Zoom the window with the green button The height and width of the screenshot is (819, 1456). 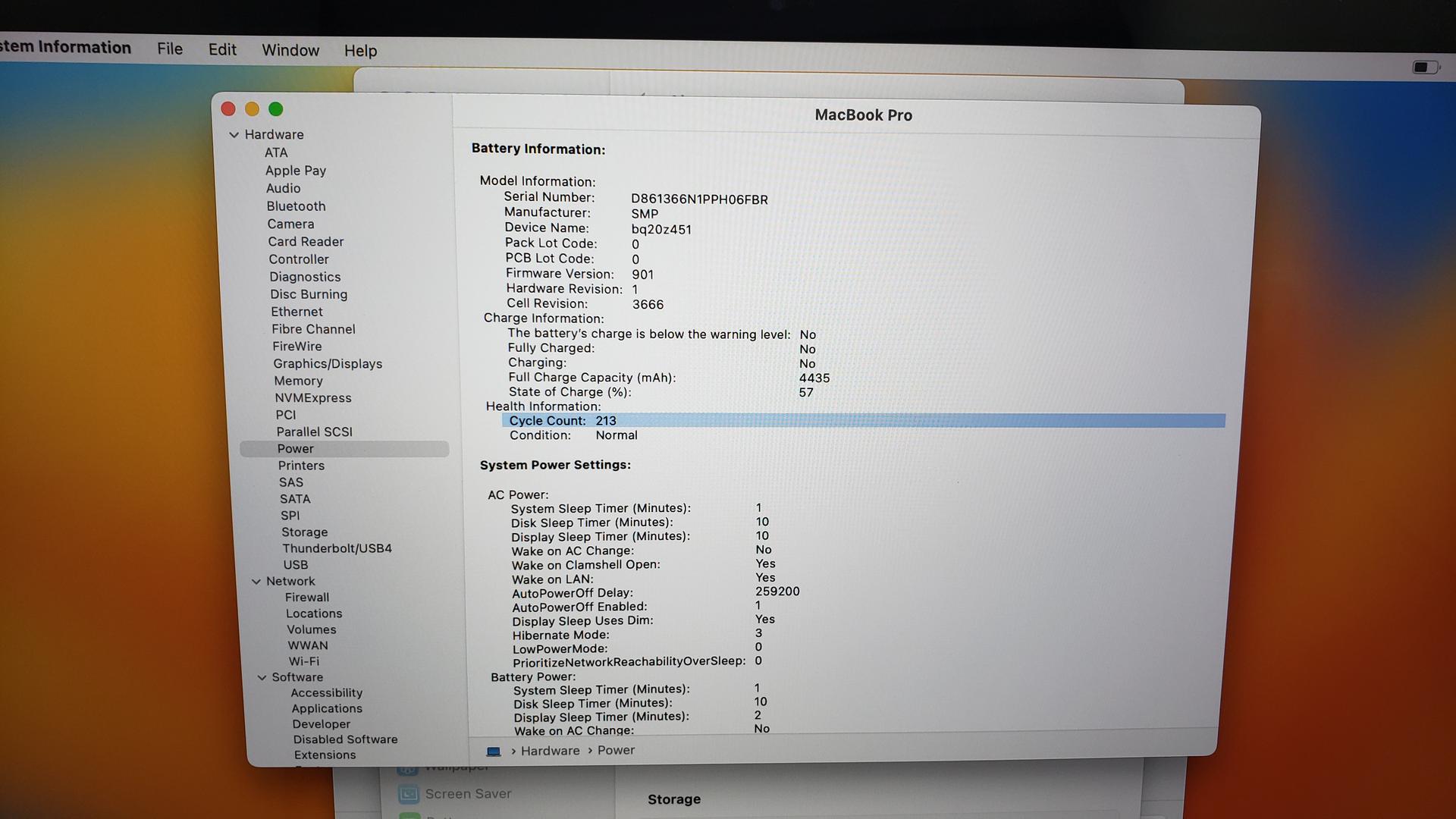click(276, 109)
